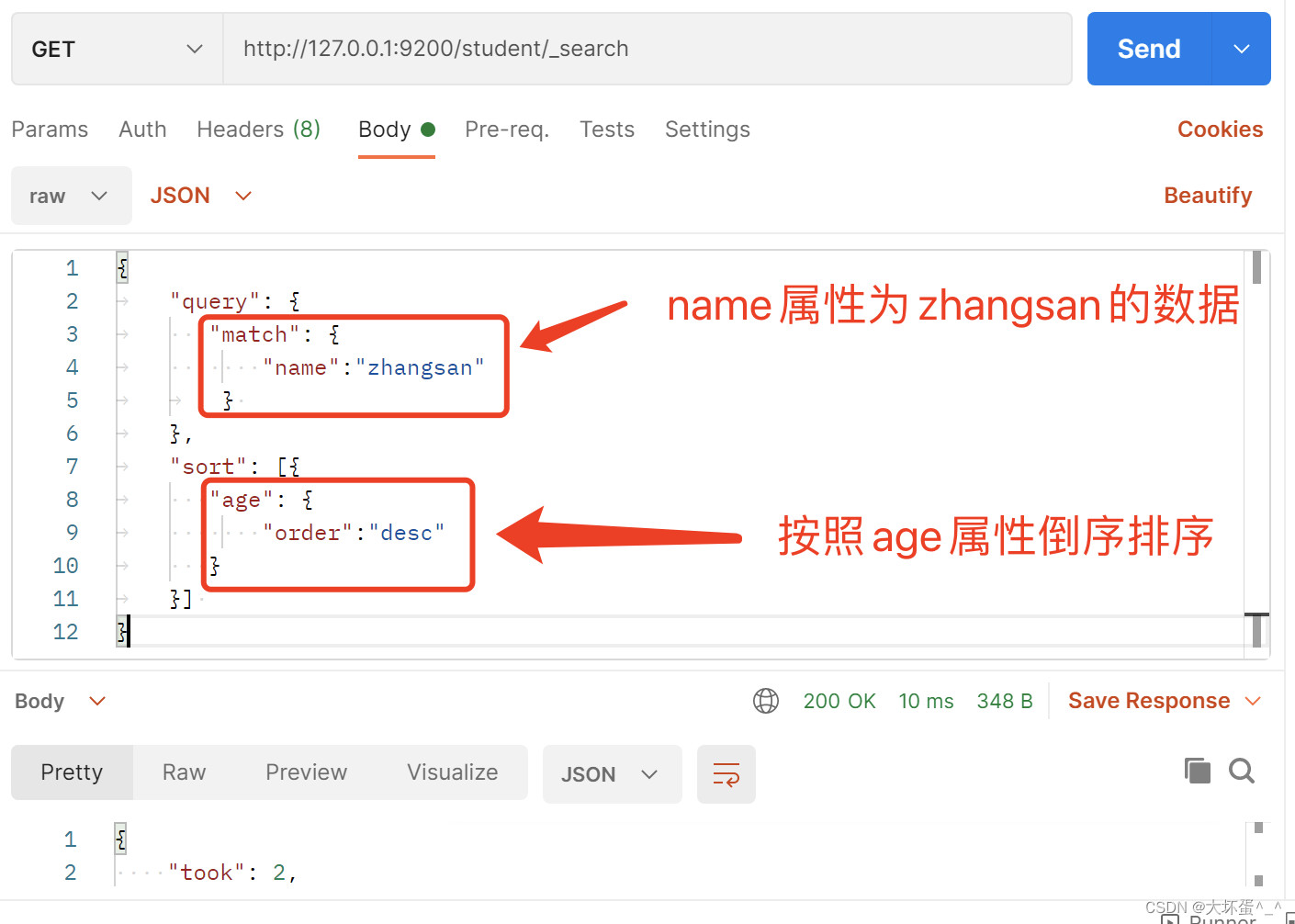Click the "desc" value in editor
Viewport: 1295px width, 924px height.
click(x=407, y=533)
